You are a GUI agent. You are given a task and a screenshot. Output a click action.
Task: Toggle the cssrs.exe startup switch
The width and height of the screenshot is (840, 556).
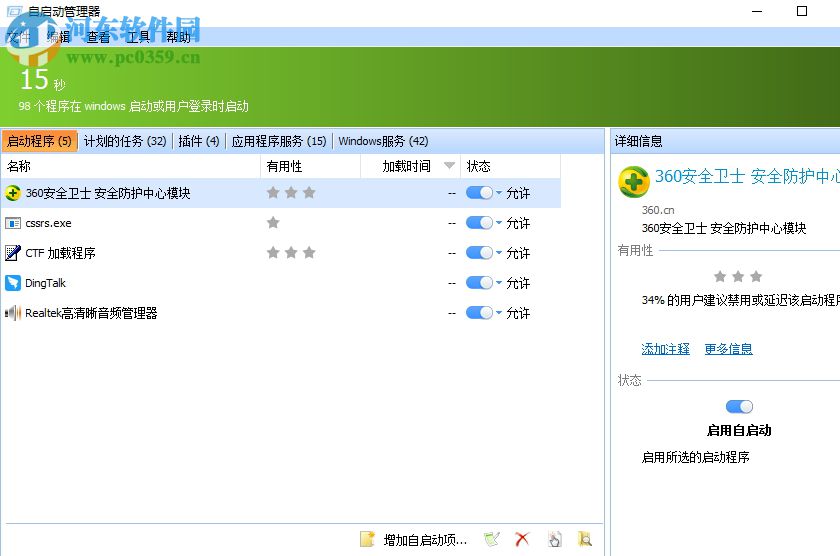tap(479, 223)
